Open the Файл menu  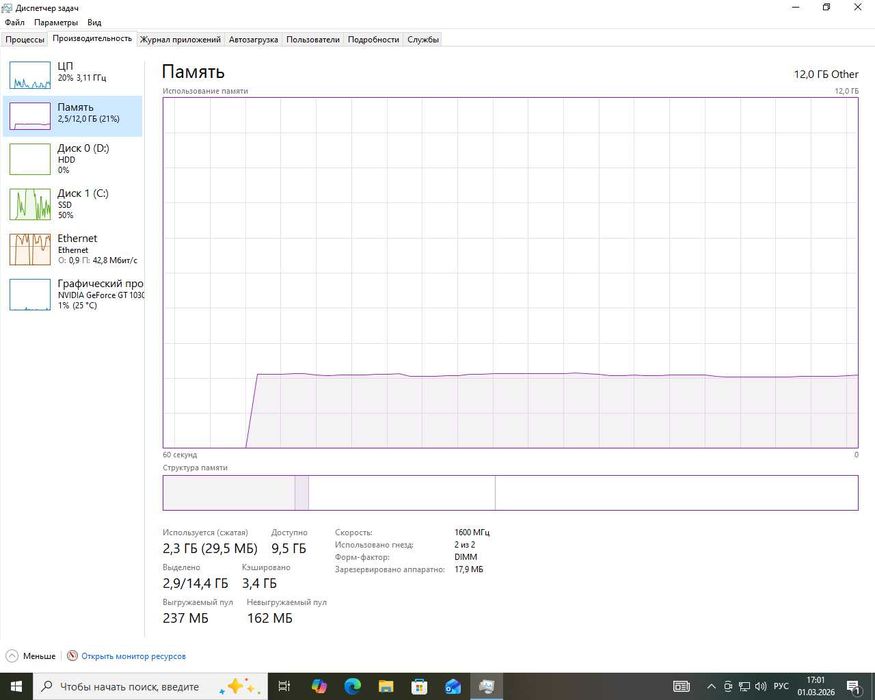click(15, 22)
